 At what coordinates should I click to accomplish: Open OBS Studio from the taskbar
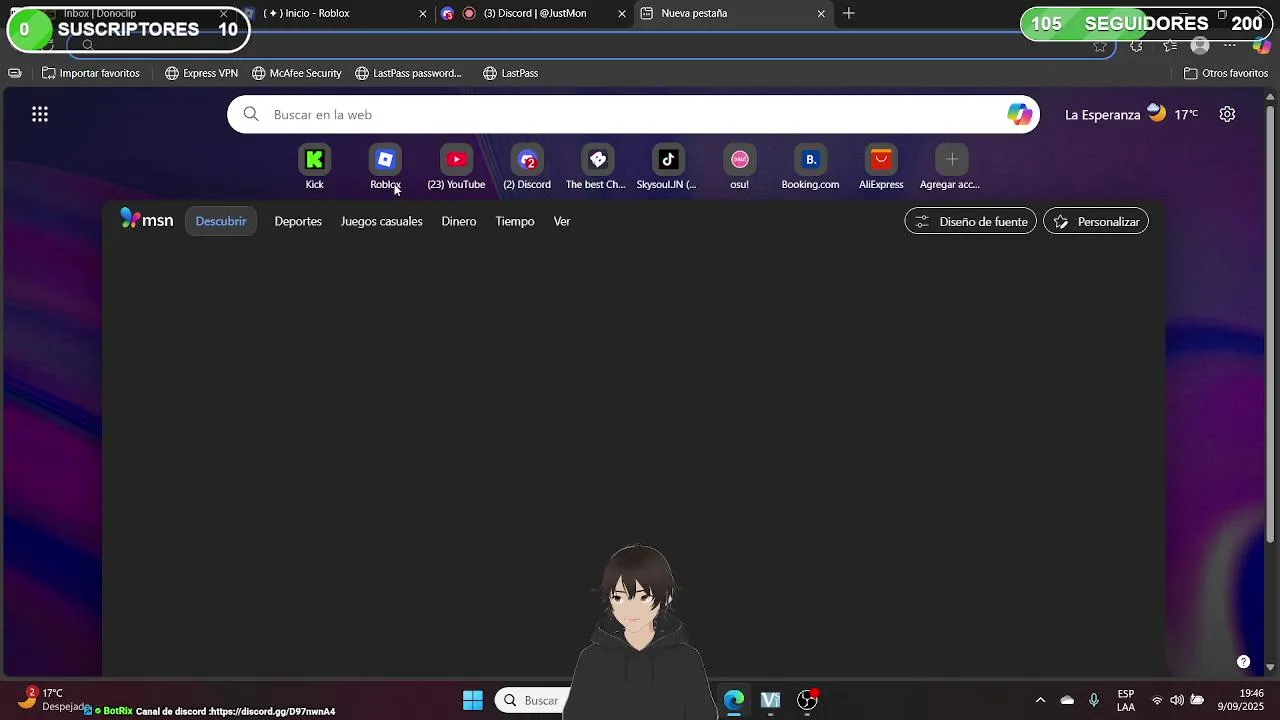pos(807,700)
